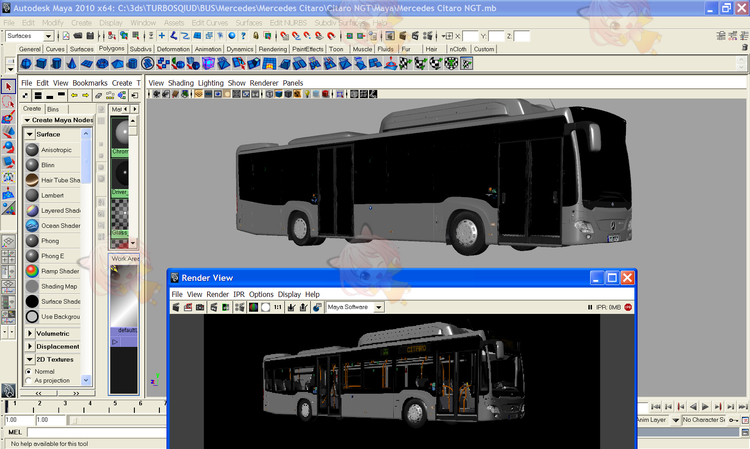Step back one frame
This screenshot has width=750, height=449.
tap(668, 406)
